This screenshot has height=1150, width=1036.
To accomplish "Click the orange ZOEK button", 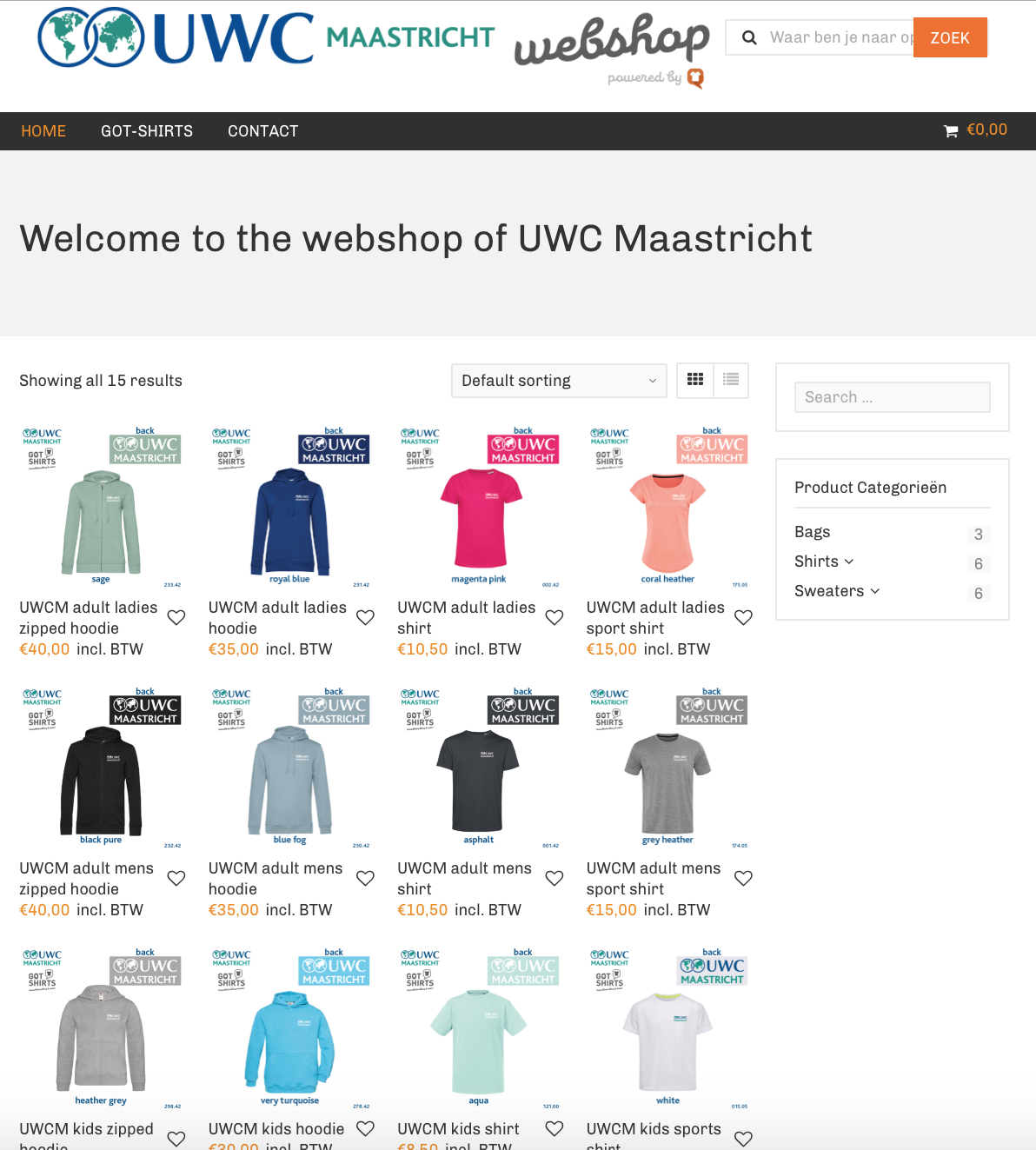I will pyautogui.click(x=950, y=37).
